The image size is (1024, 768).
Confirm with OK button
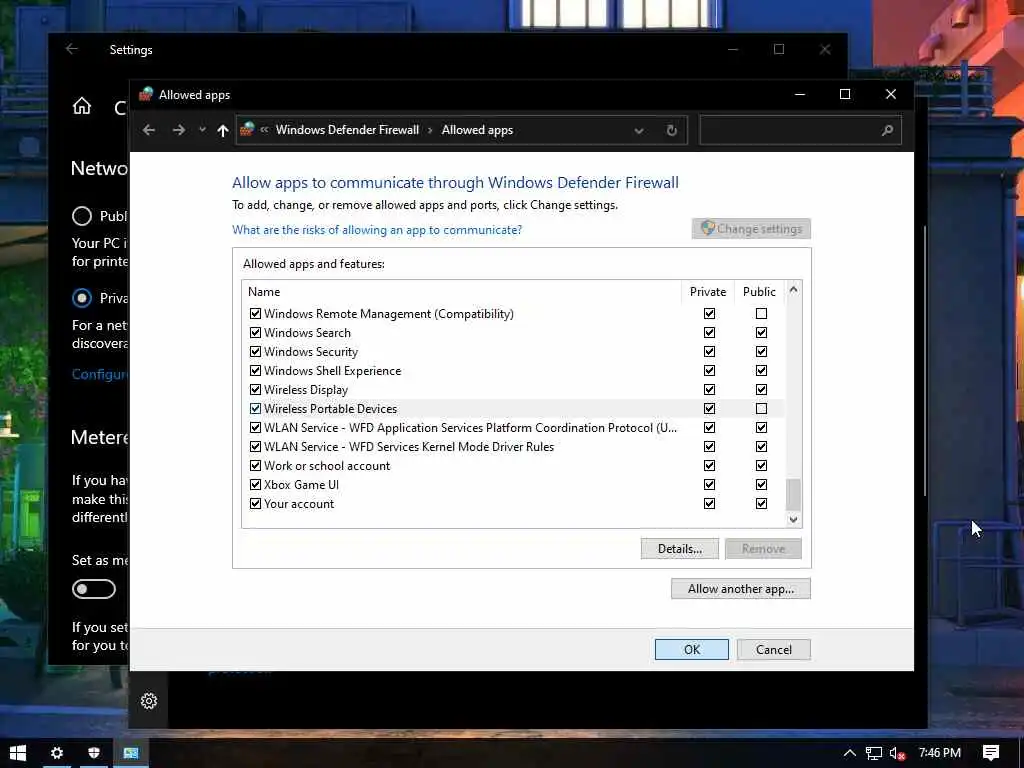click(x=692, y=649)
